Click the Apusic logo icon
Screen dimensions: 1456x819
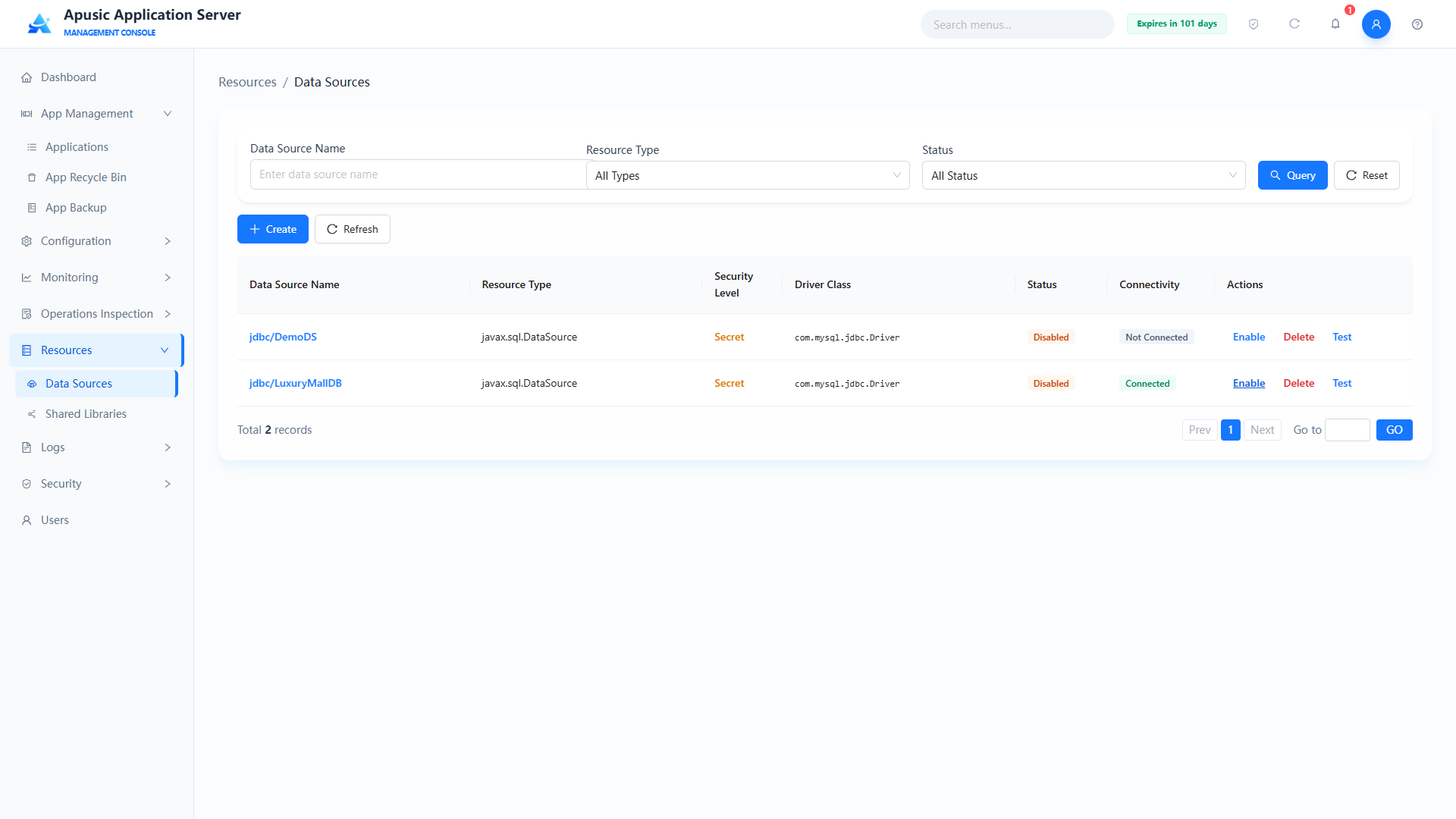[39, 24]
